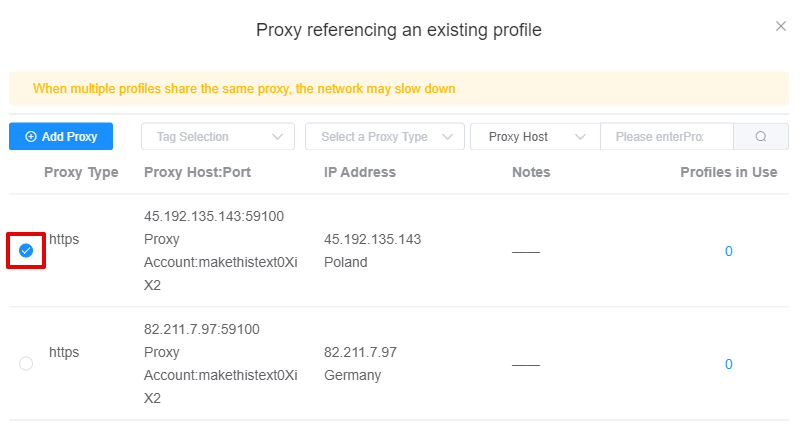Click the plus icon in Add Proxy

pos(31,136)
